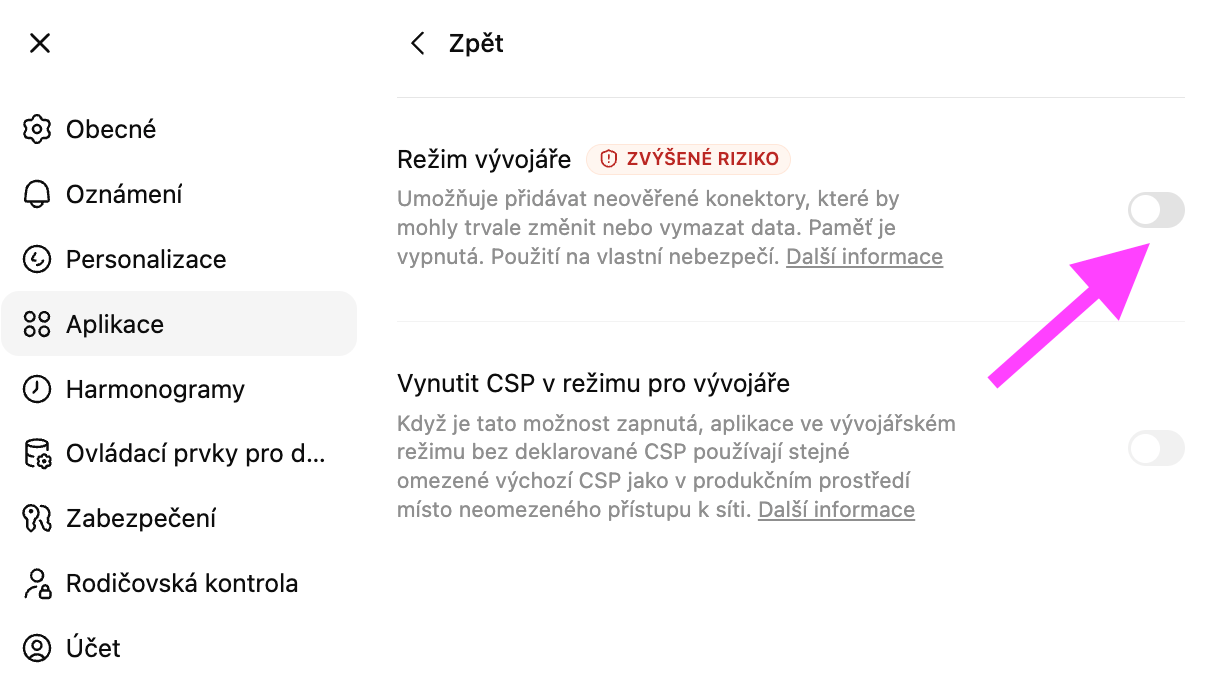Image resolution: width=1208 pixels, height=684 pixels.
Task: Click the Oznámení bell icon
Action: tap(37, 194)
